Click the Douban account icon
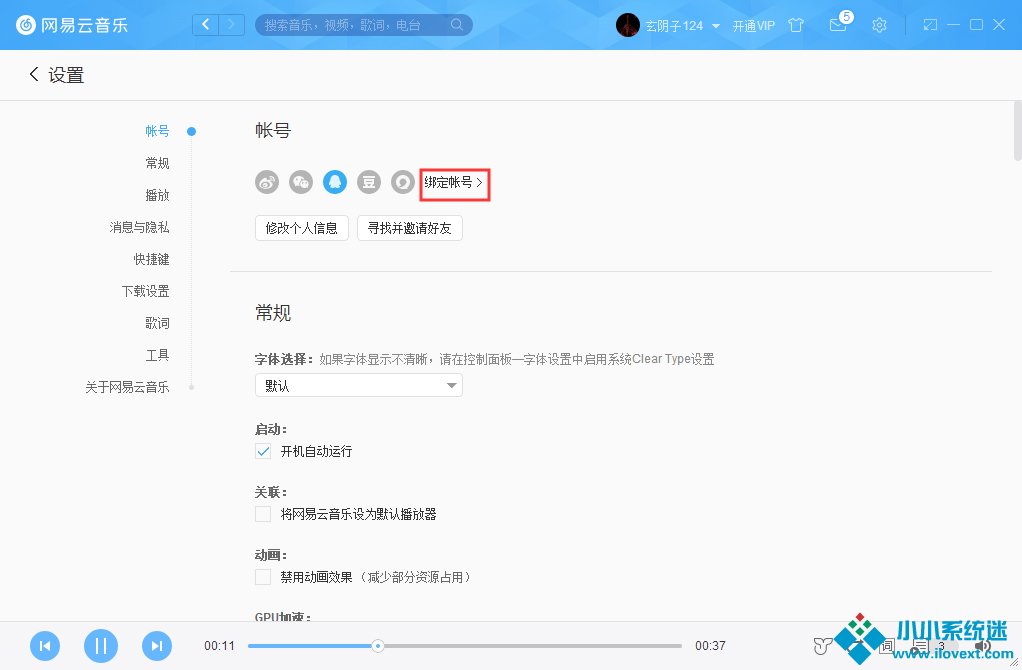 [x=369, y=182]
